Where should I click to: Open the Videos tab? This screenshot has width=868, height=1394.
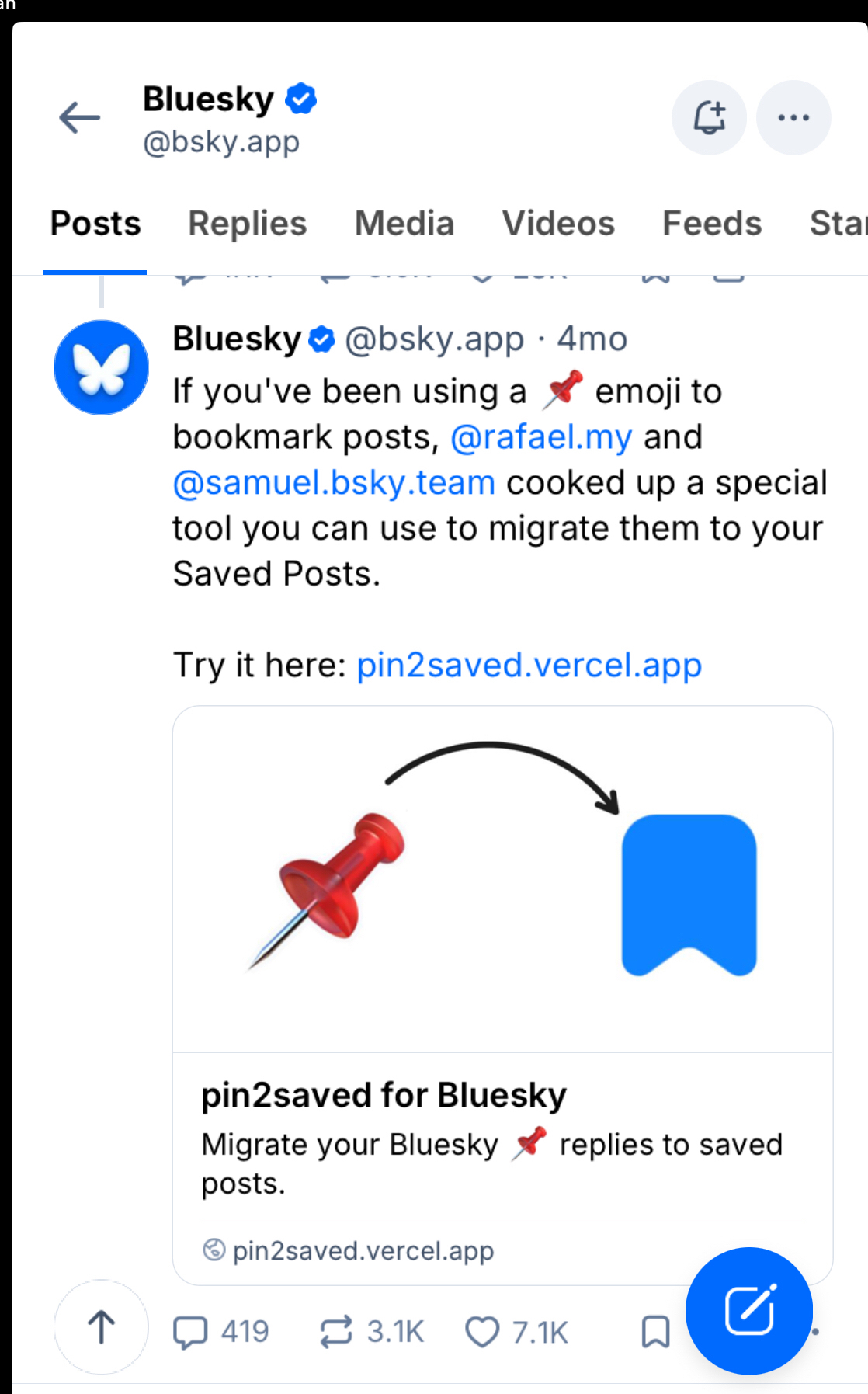tap(558, 224)
